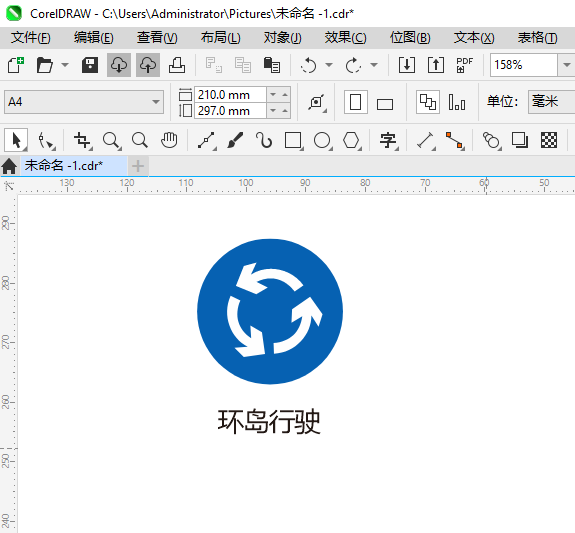
Task: Click the Open folder icon
Action: point(45,65)
